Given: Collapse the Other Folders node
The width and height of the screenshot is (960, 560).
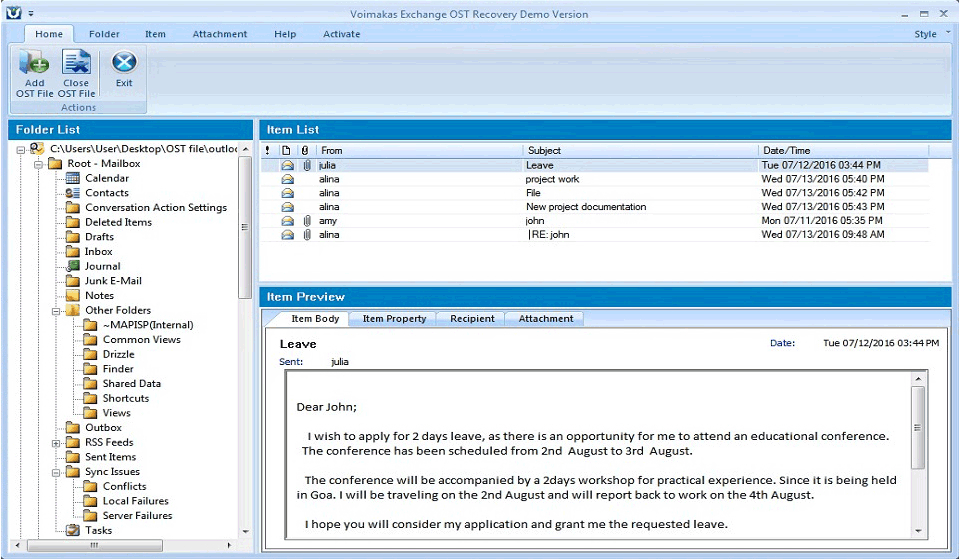Looking at the screenshot, I should tap(56, 311).
